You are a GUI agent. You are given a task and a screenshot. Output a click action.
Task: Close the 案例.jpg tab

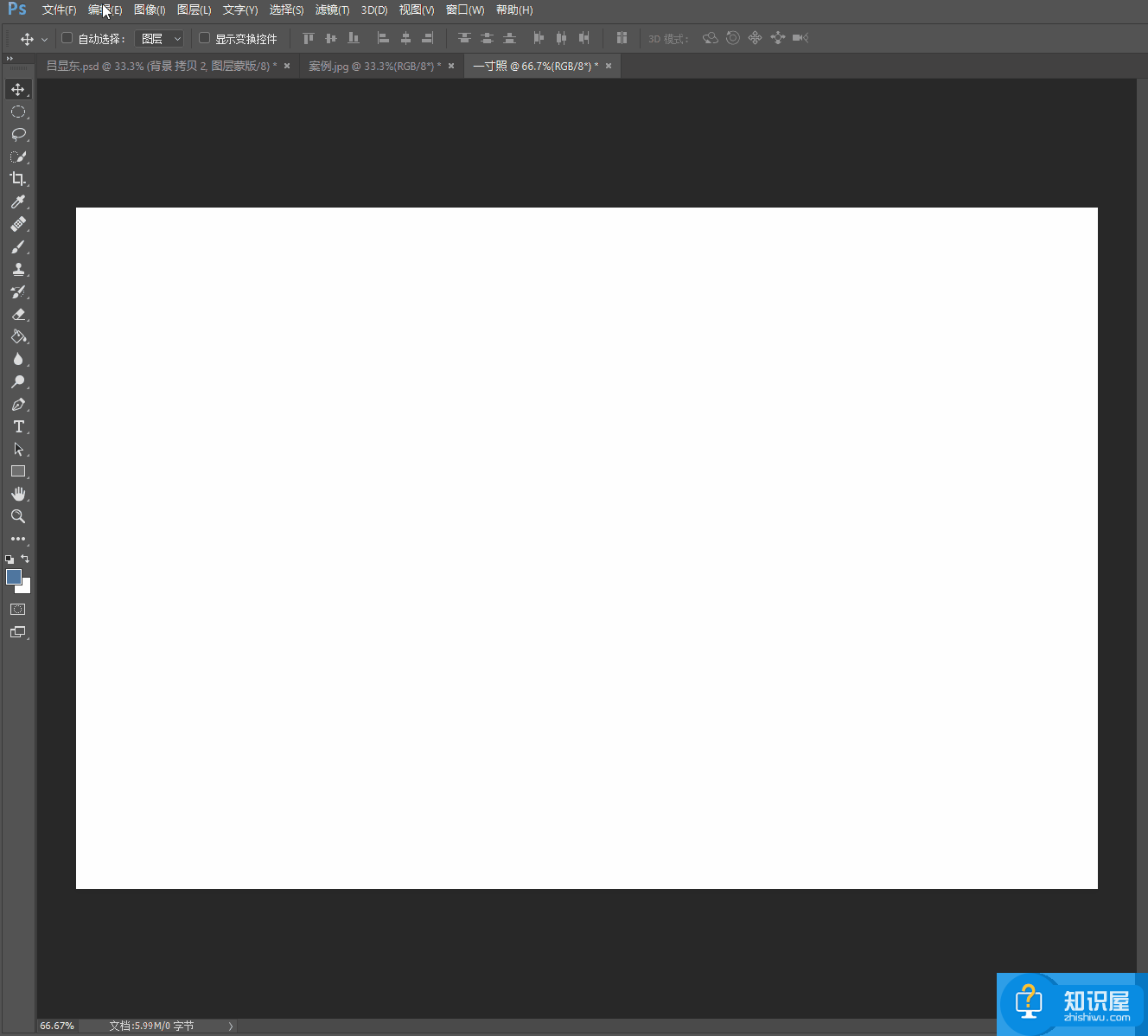[x=451, y=66]
